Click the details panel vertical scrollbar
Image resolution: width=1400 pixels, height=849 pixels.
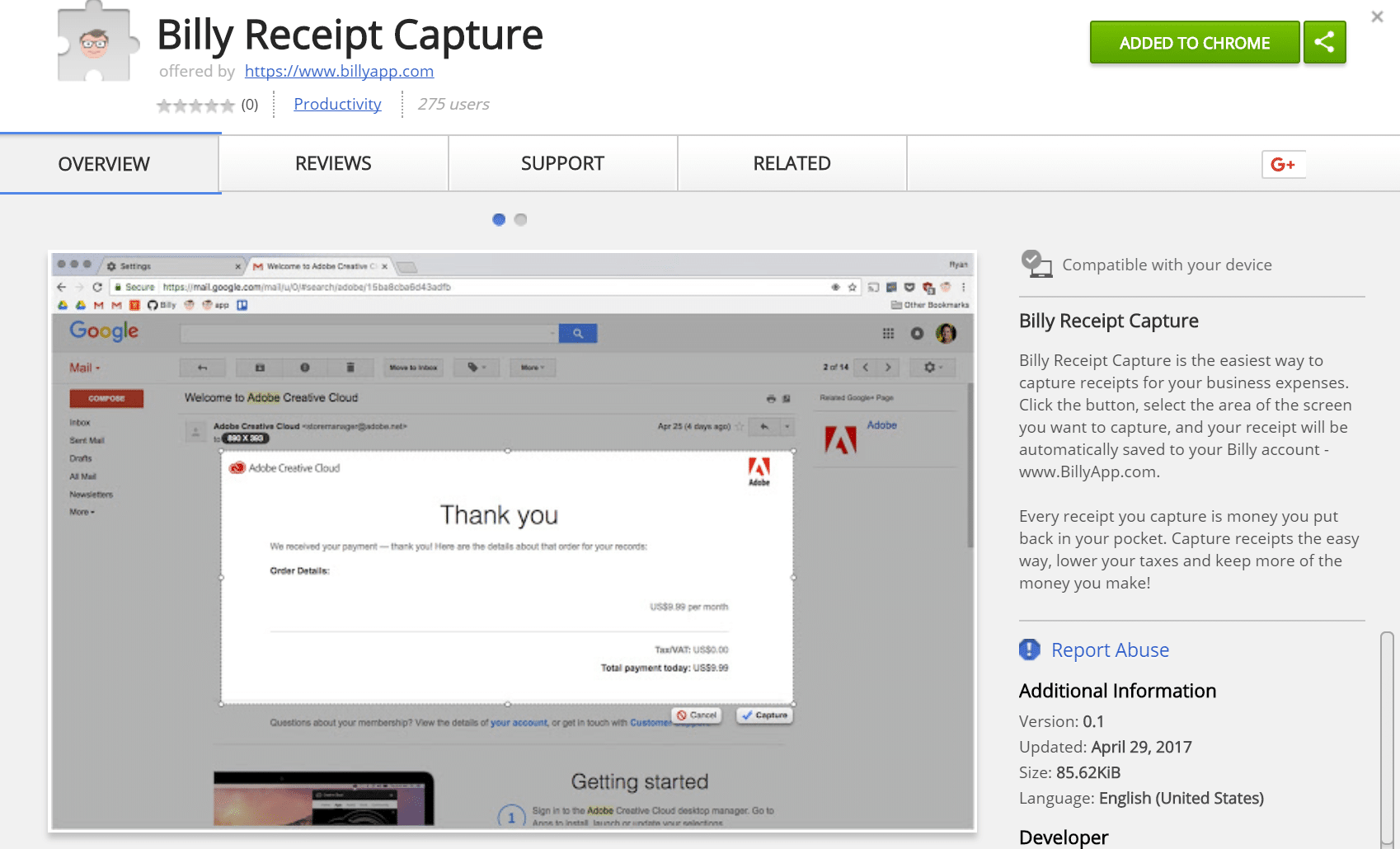(1388, 738)
